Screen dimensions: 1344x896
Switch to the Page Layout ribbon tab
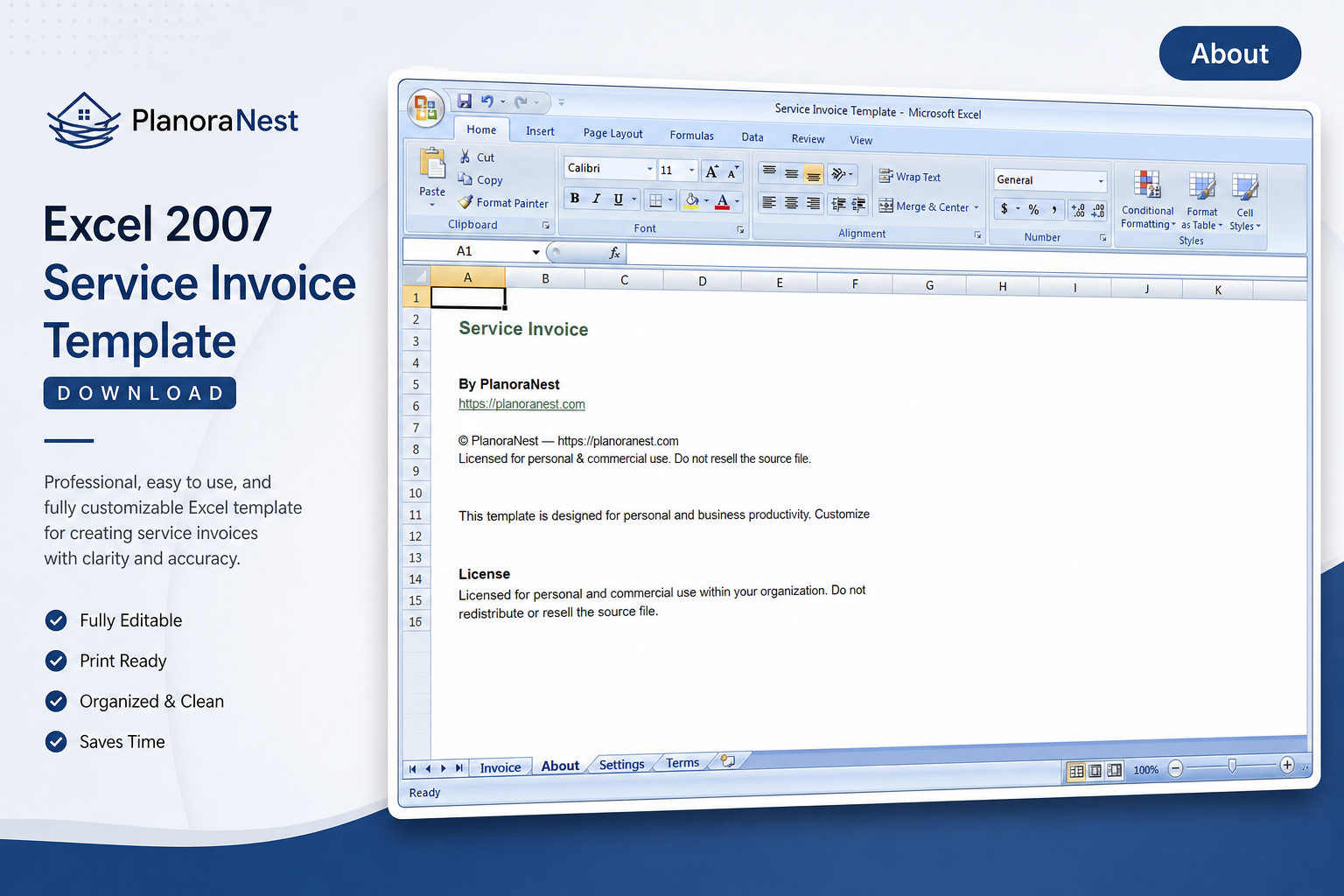[x=612, y=133]
